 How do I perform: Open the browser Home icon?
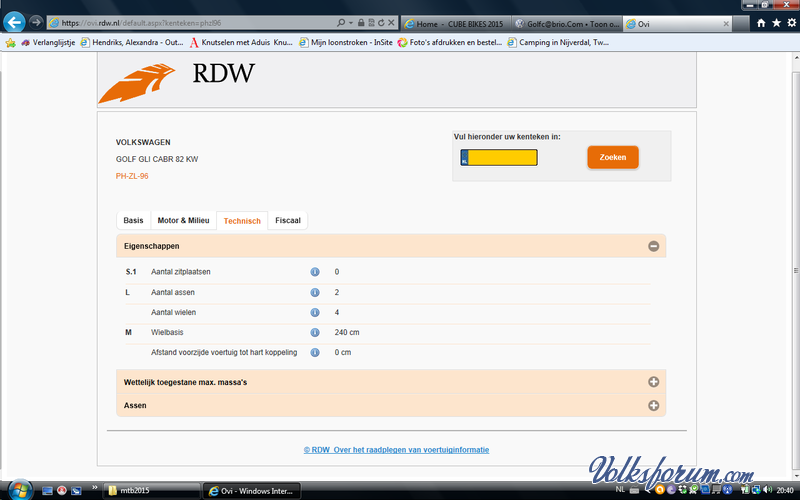[x=761, y=23]
